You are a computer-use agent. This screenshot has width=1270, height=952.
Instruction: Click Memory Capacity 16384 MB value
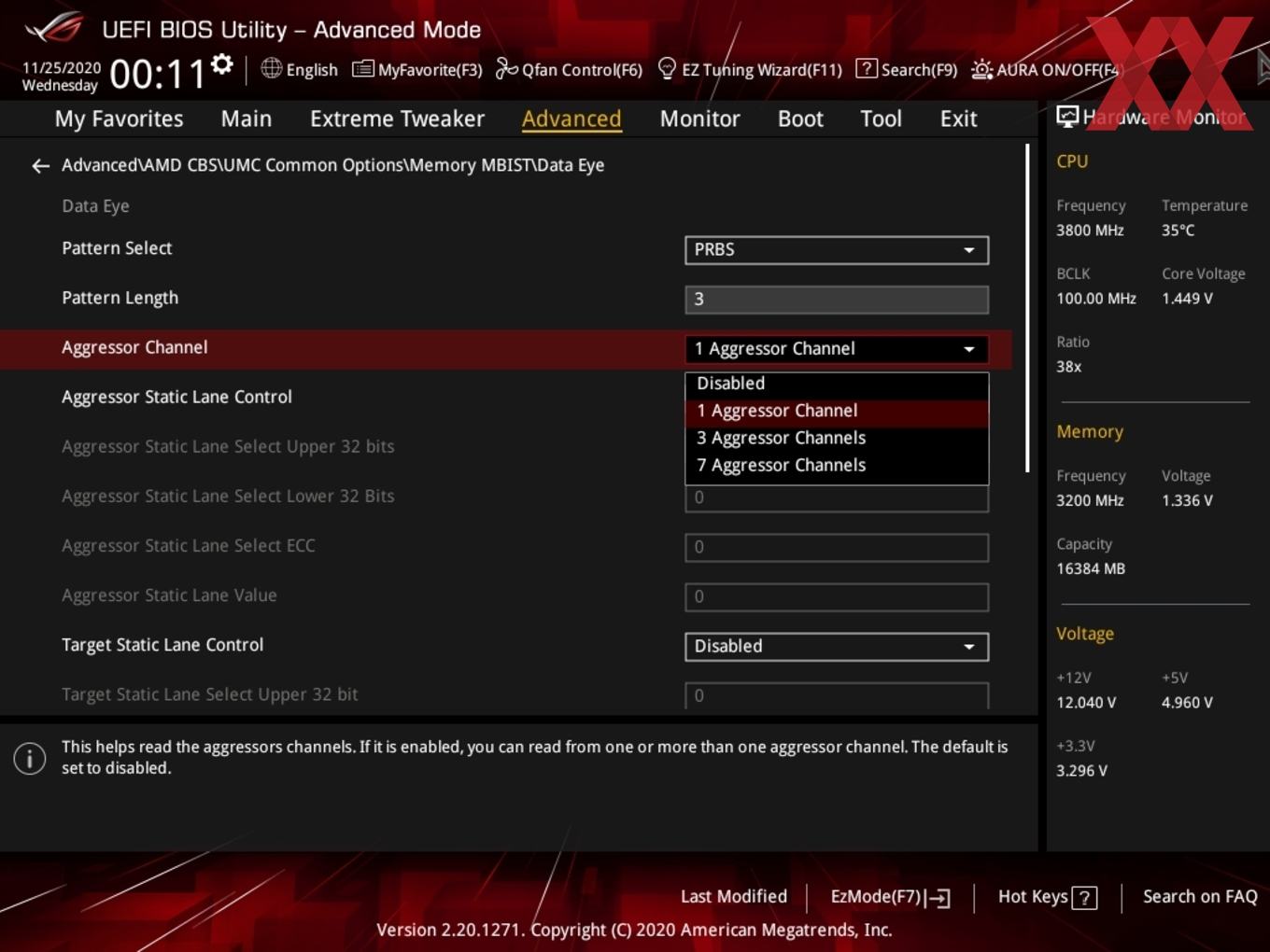(x=1091, y=569)
